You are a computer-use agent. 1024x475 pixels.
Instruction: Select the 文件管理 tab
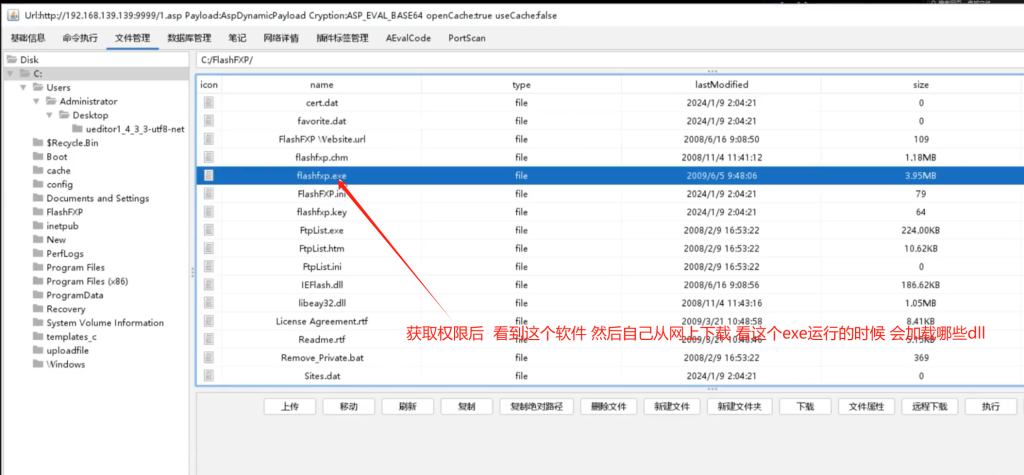(133, 38)
